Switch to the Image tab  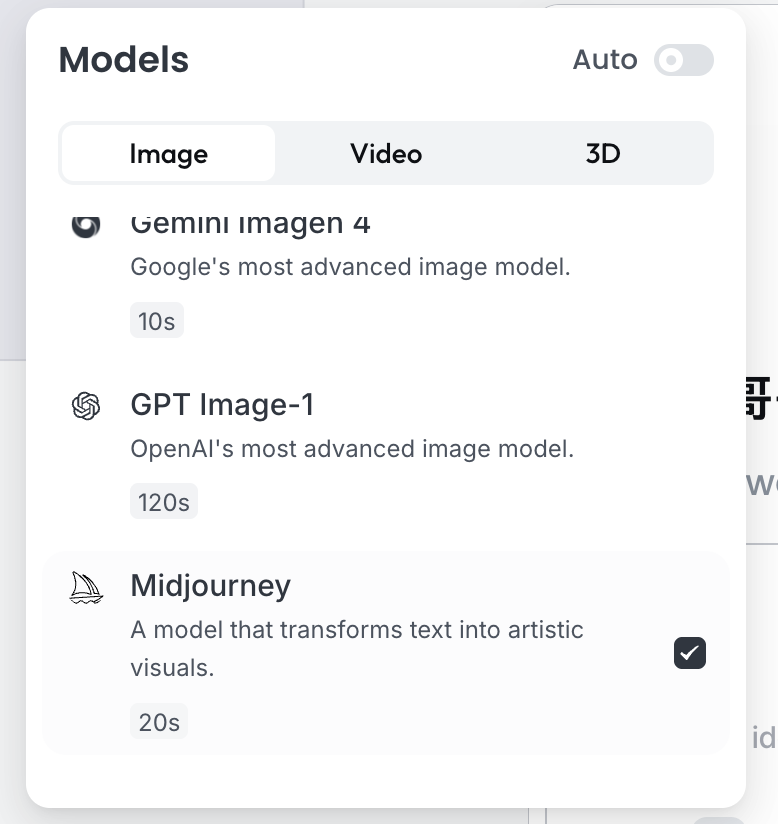168,154
